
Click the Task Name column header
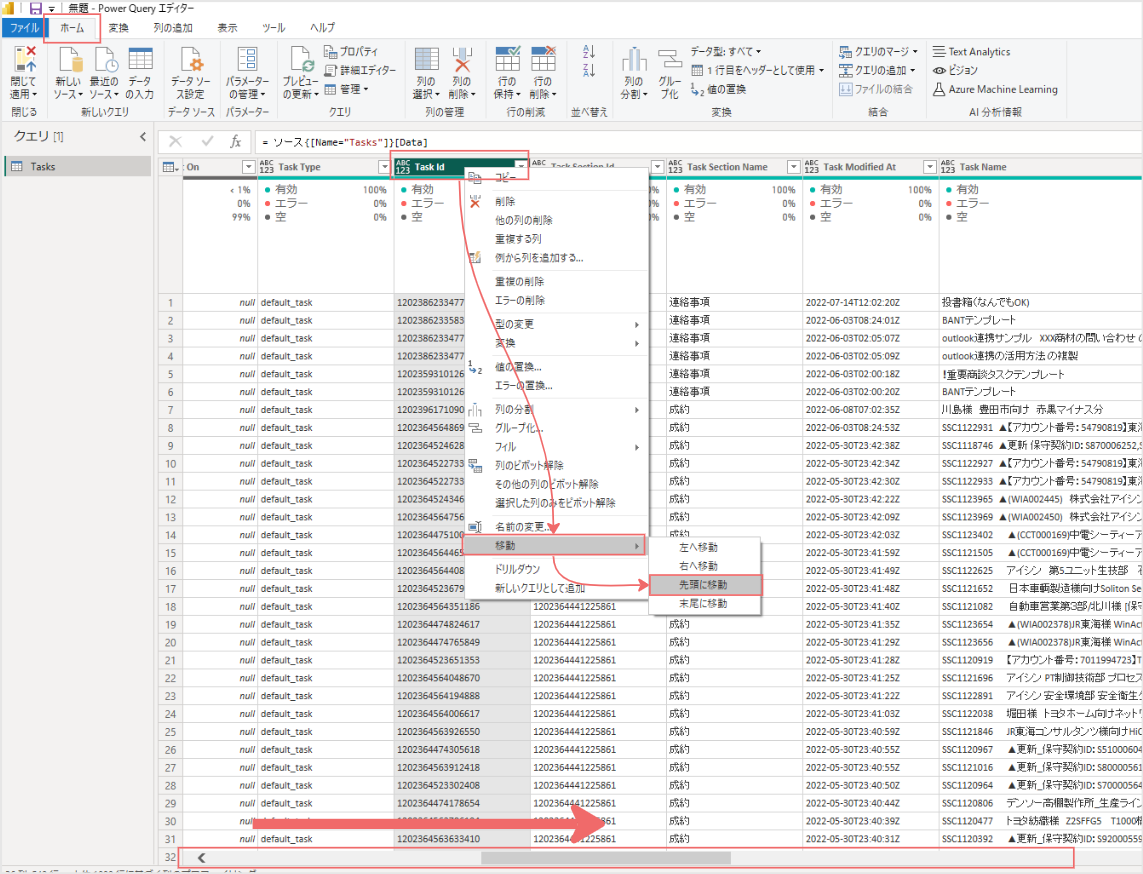coord(1039,167)
